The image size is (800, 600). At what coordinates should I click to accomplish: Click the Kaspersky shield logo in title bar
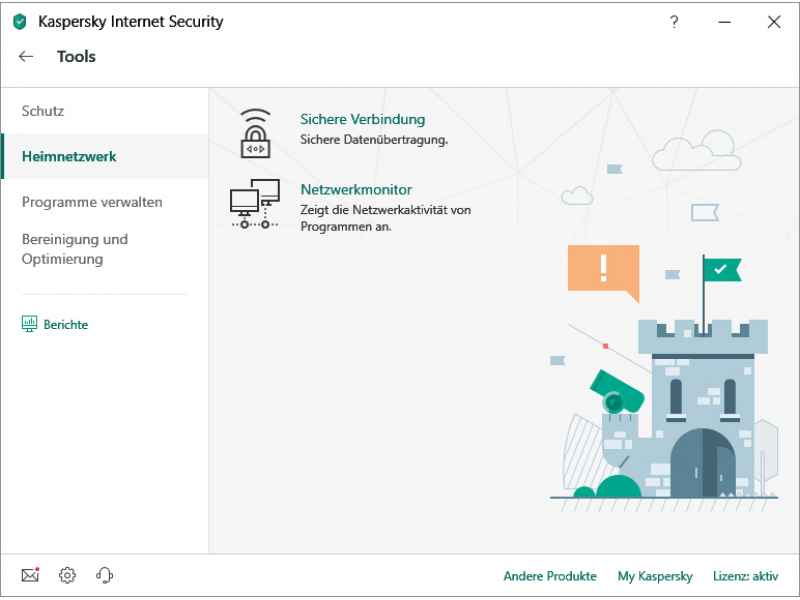(x=20, y=22)
